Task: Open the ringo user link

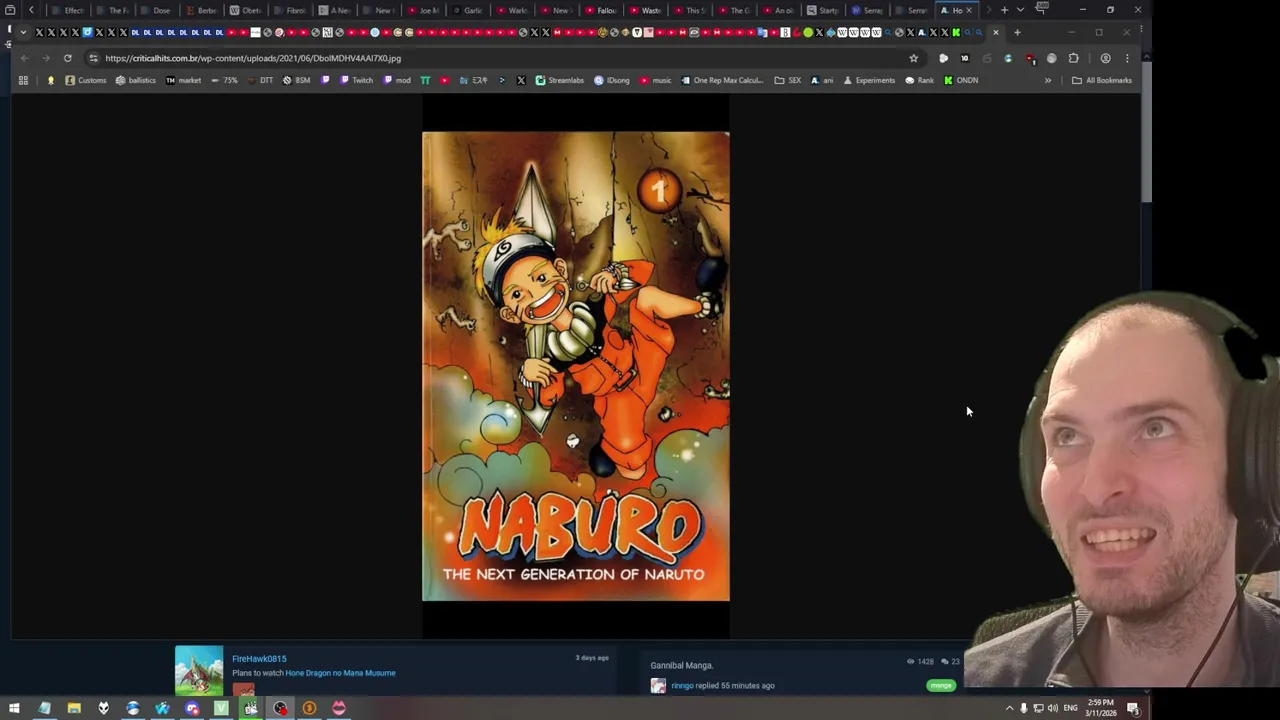Action: pyautogui.click(x=682, y=686)
